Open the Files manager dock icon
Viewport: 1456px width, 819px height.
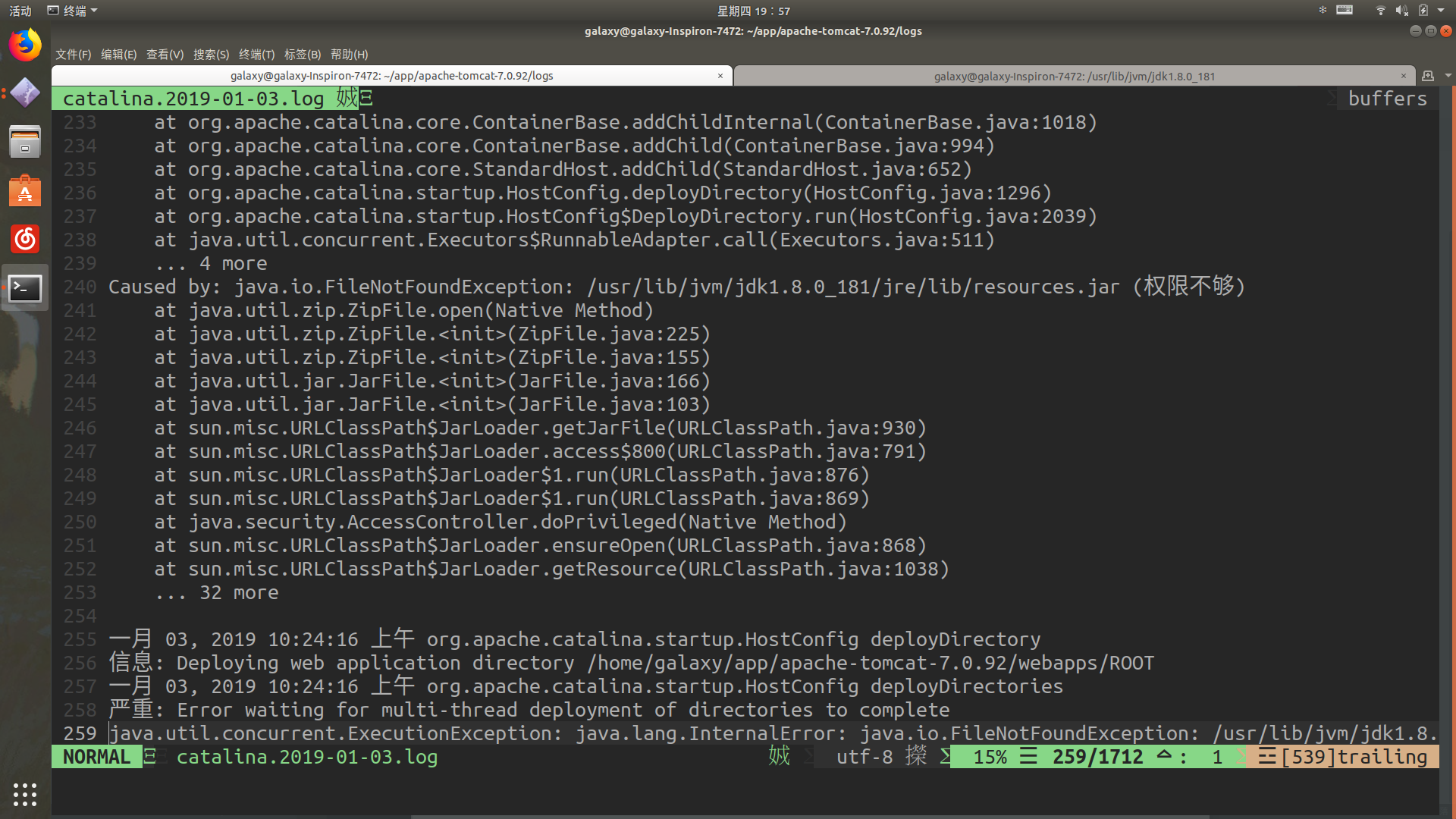tap(25, 142)
